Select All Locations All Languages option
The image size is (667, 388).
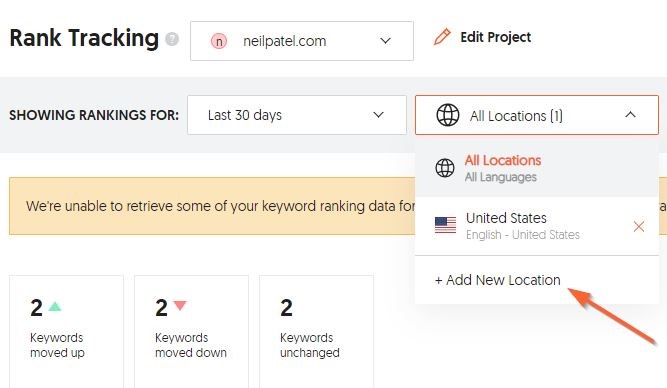click(x=537, y=168)
